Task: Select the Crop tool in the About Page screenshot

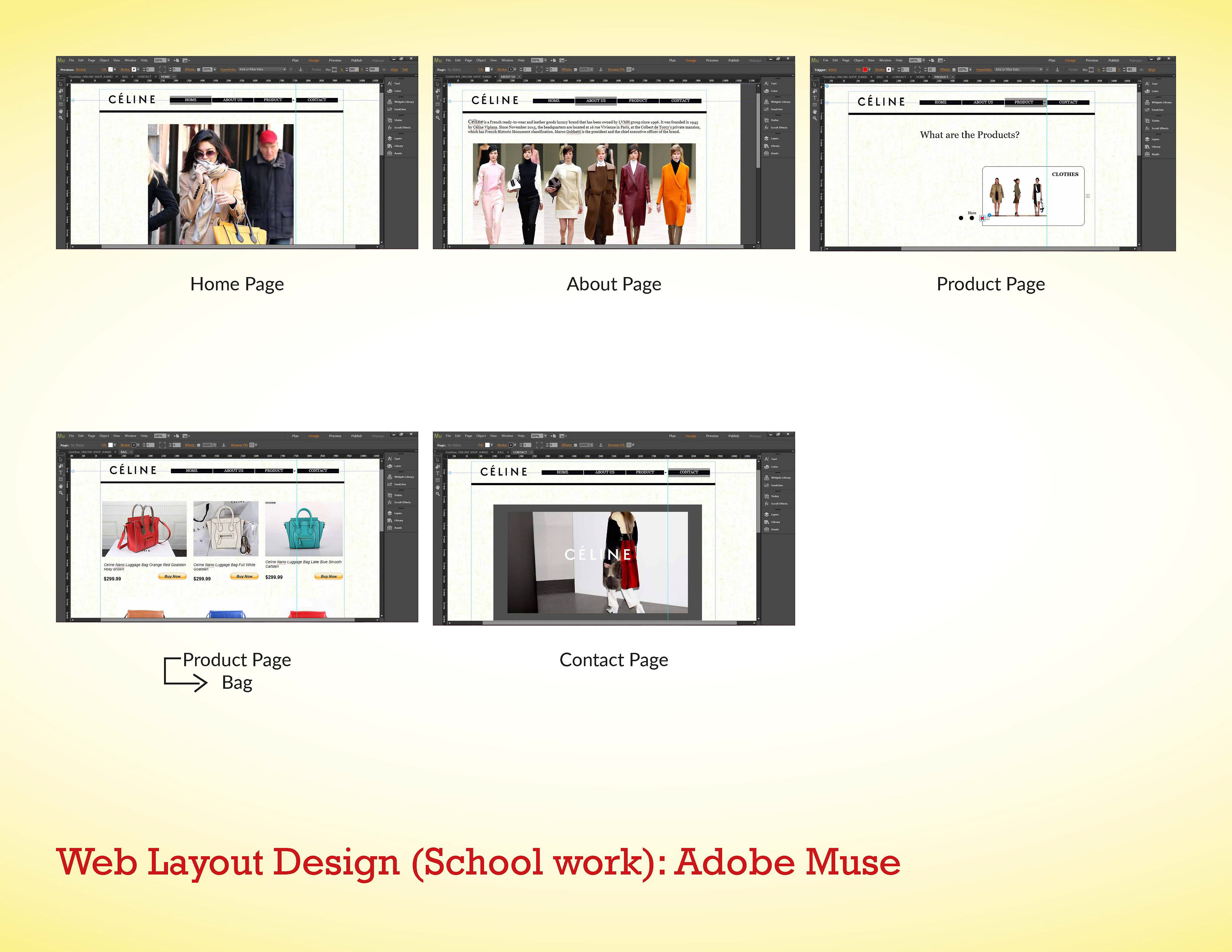Action: click(438, 91)
